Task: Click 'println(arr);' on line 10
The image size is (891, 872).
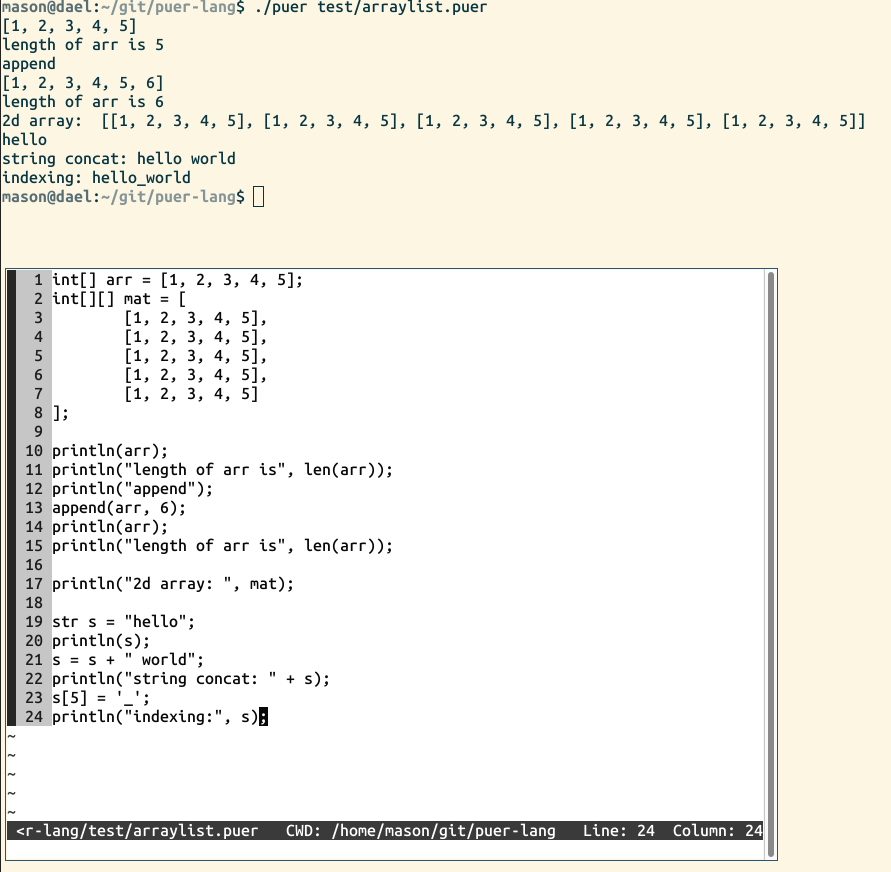Action: point(110,451)
